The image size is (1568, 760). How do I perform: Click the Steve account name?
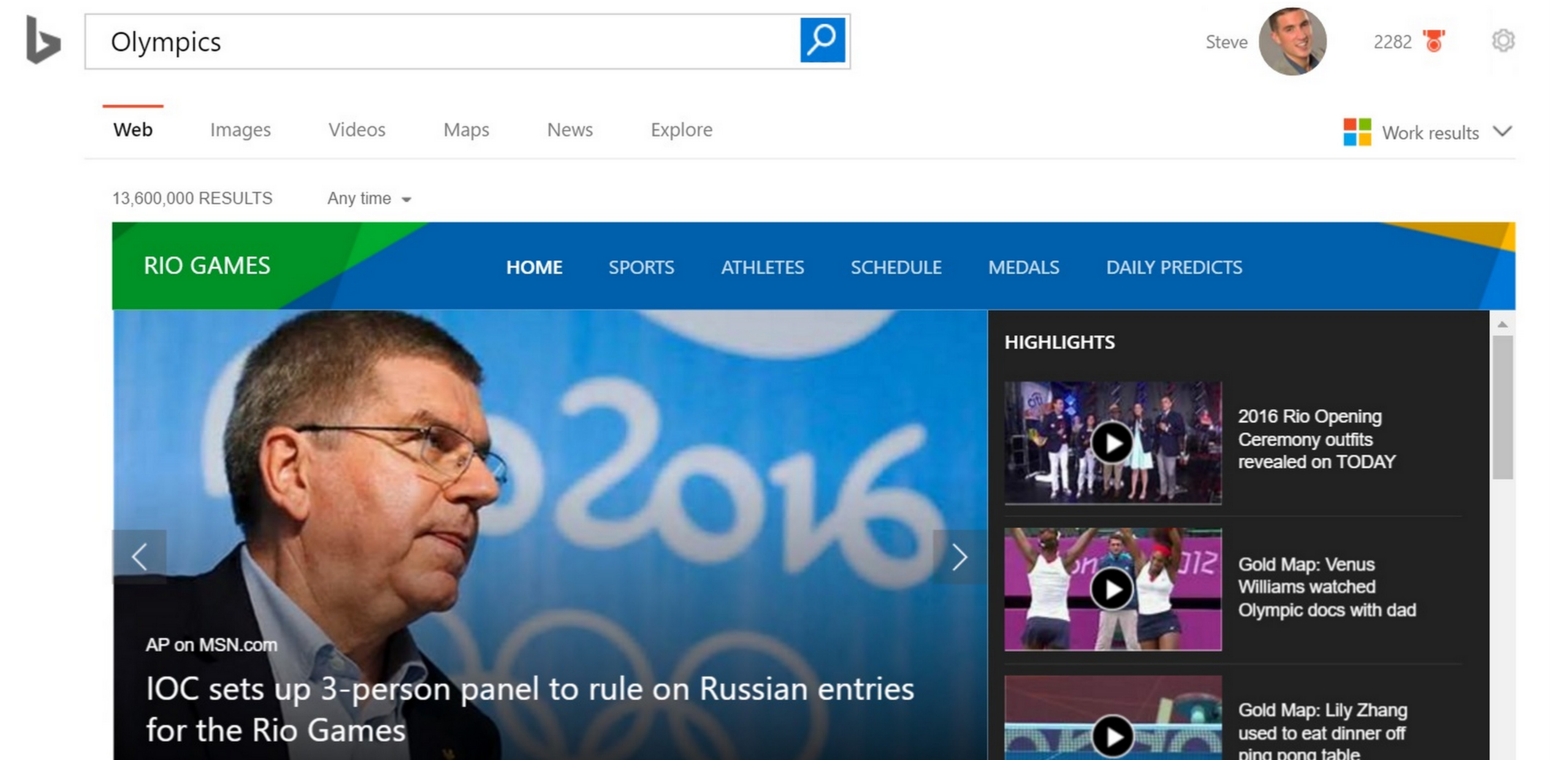pos(1227,42)
